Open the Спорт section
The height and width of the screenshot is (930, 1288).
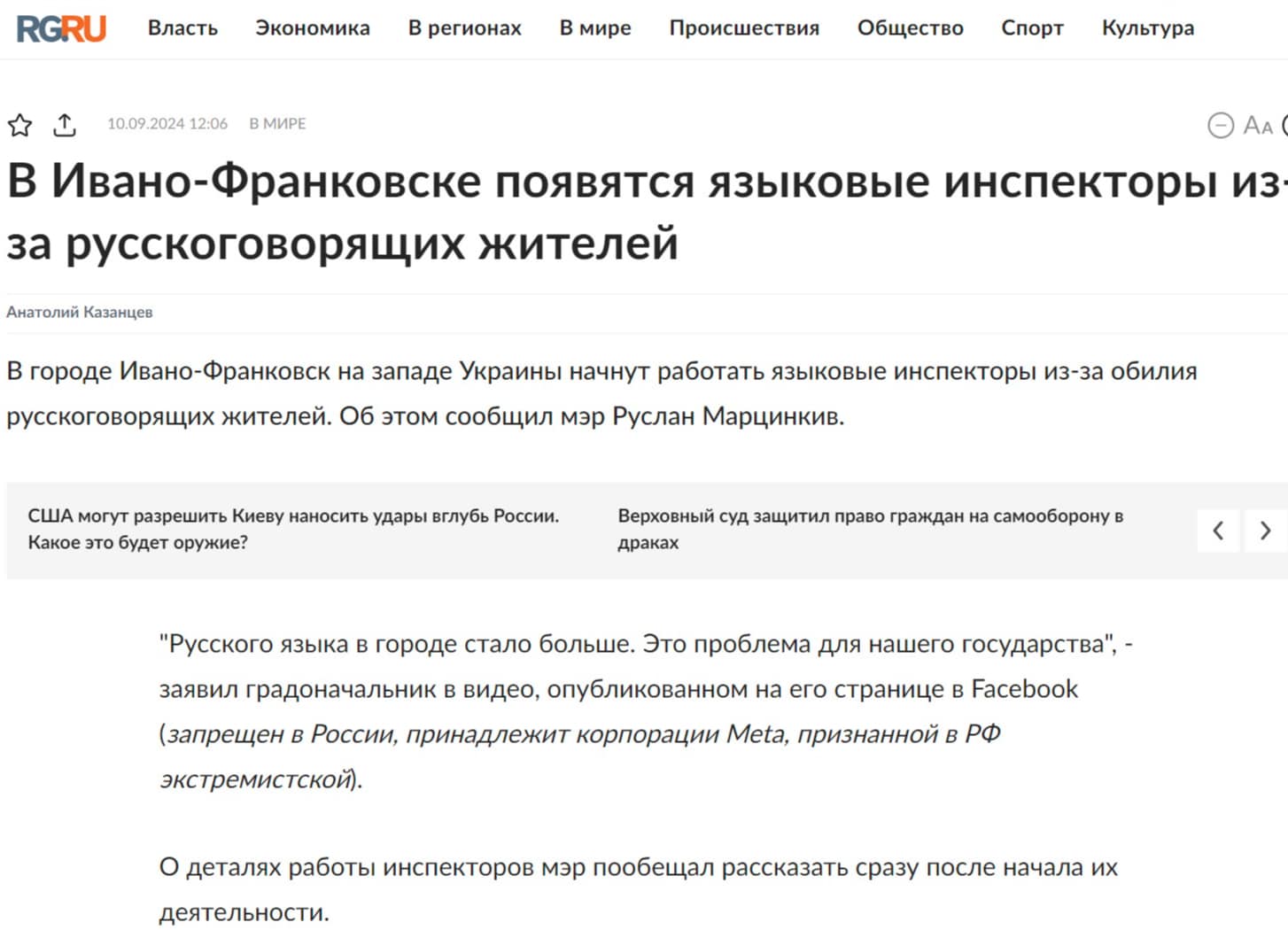coord(1032,28)
